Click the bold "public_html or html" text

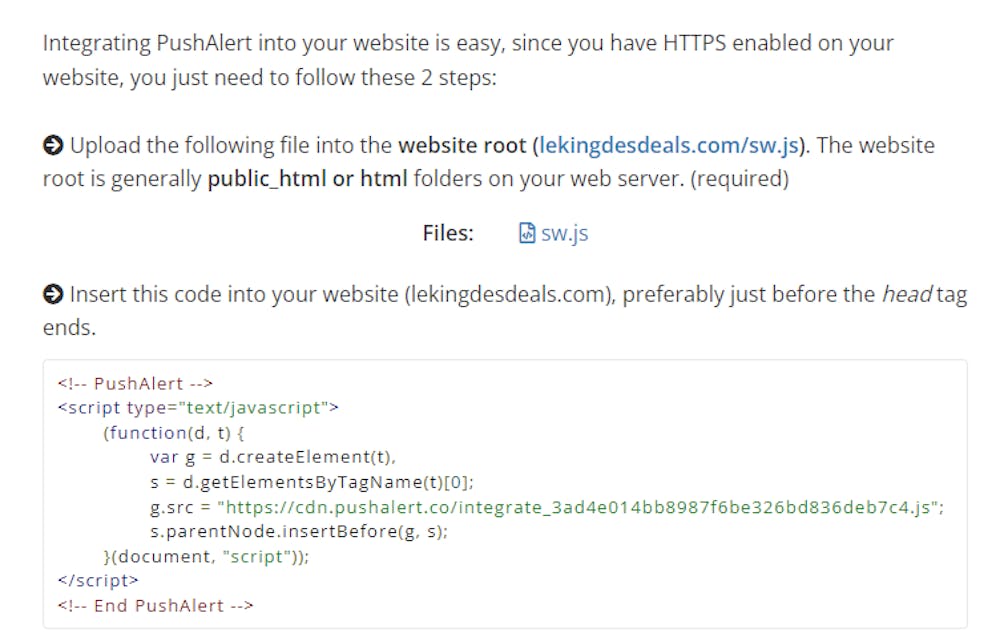[x=307, y=180]
